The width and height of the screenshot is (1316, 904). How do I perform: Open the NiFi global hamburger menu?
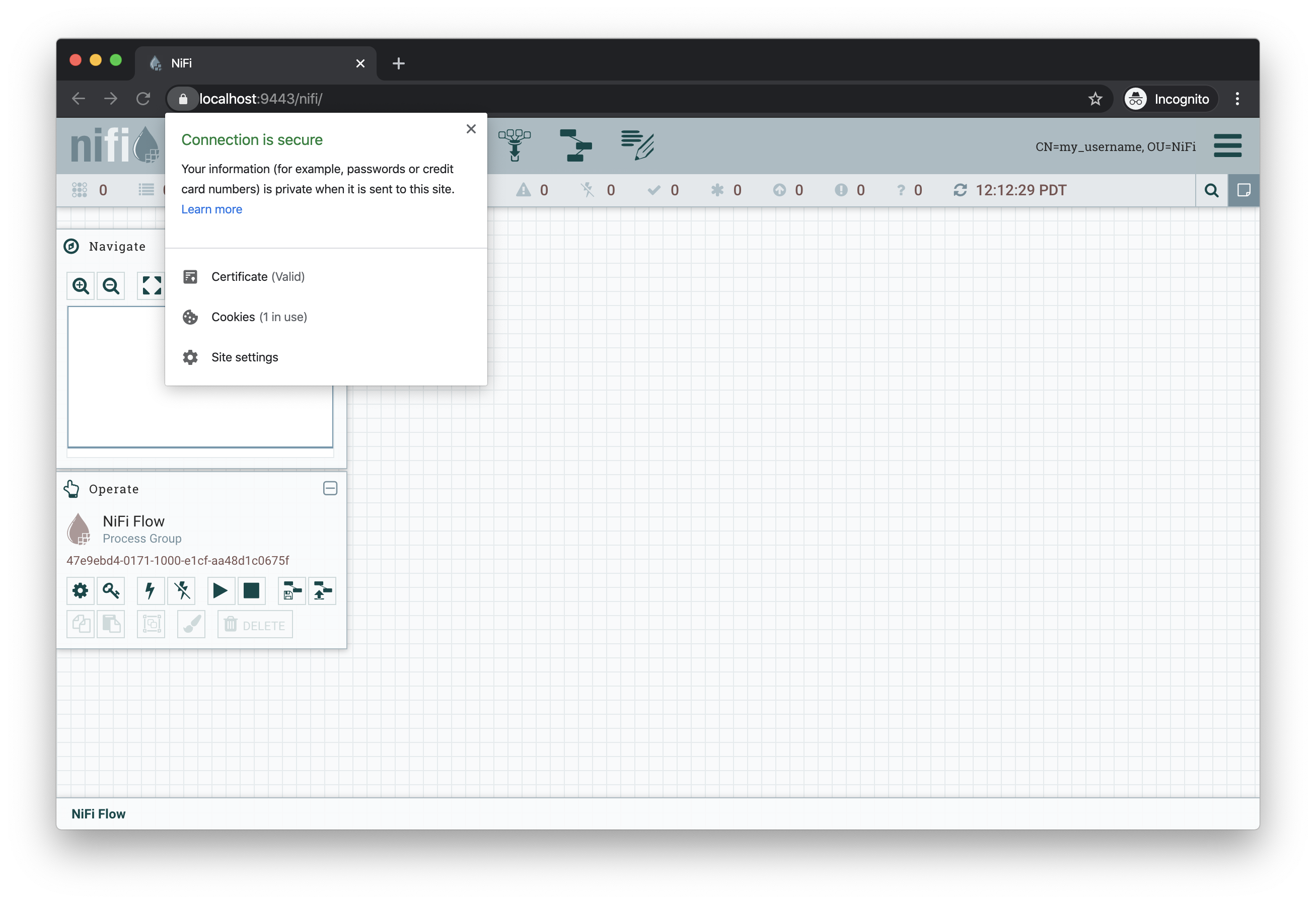click(x=1227, y=145)
